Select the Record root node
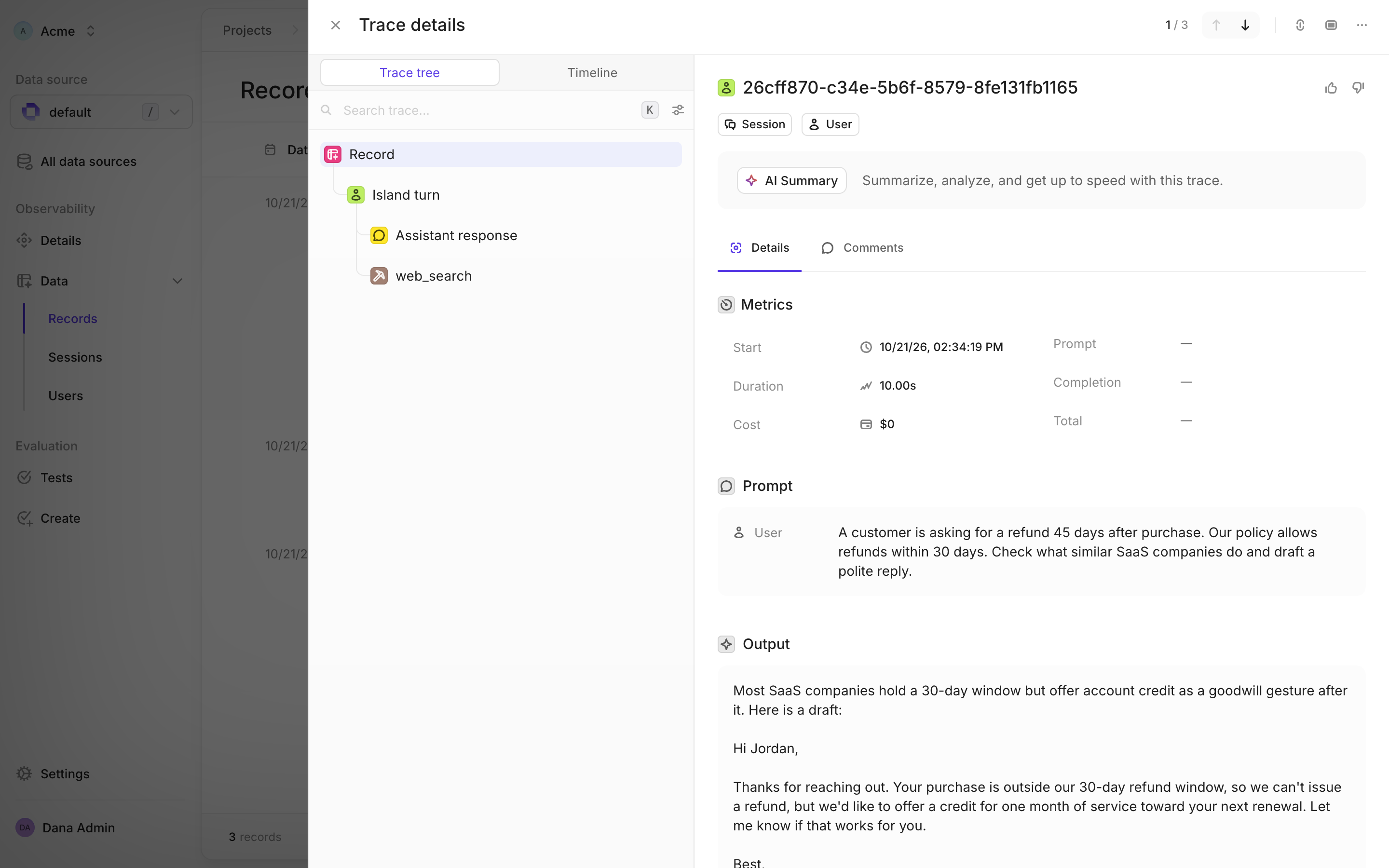 coord(501,154)
